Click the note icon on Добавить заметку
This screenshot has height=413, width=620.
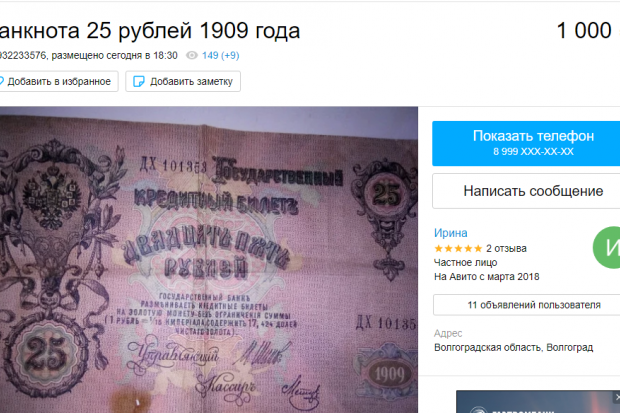pyautogui.click(x=139, y=81)
